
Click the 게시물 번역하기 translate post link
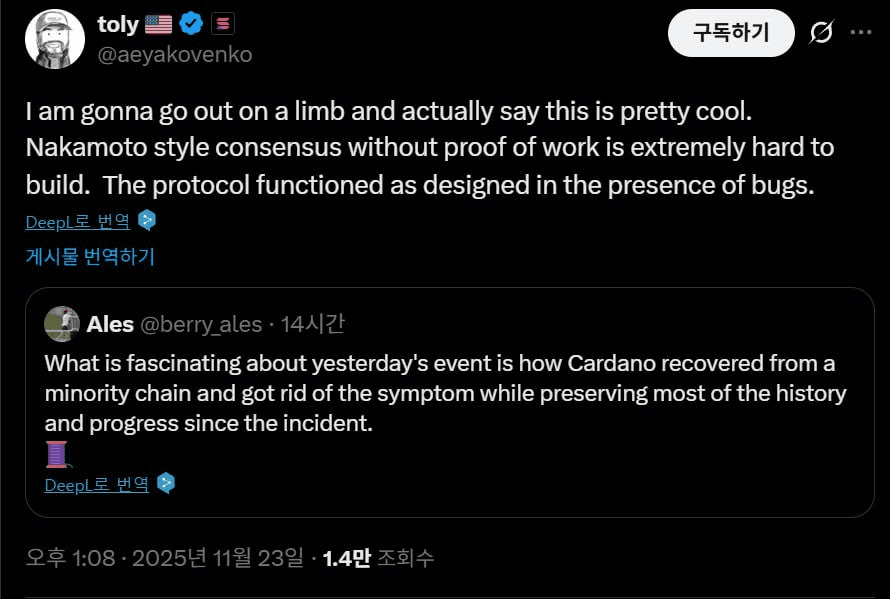coord(90,257)
